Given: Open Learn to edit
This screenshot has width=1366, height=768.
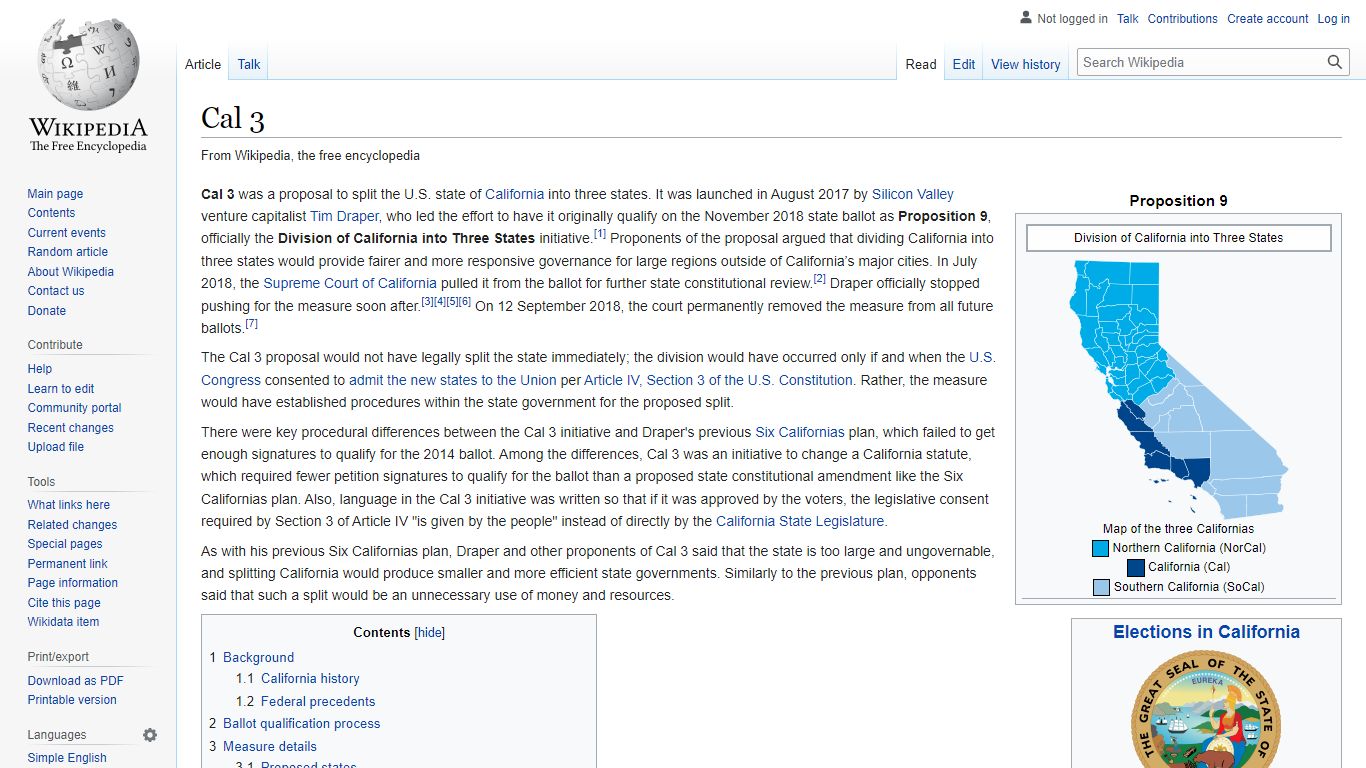Looking at the screenshot, I should coord(61,389).
